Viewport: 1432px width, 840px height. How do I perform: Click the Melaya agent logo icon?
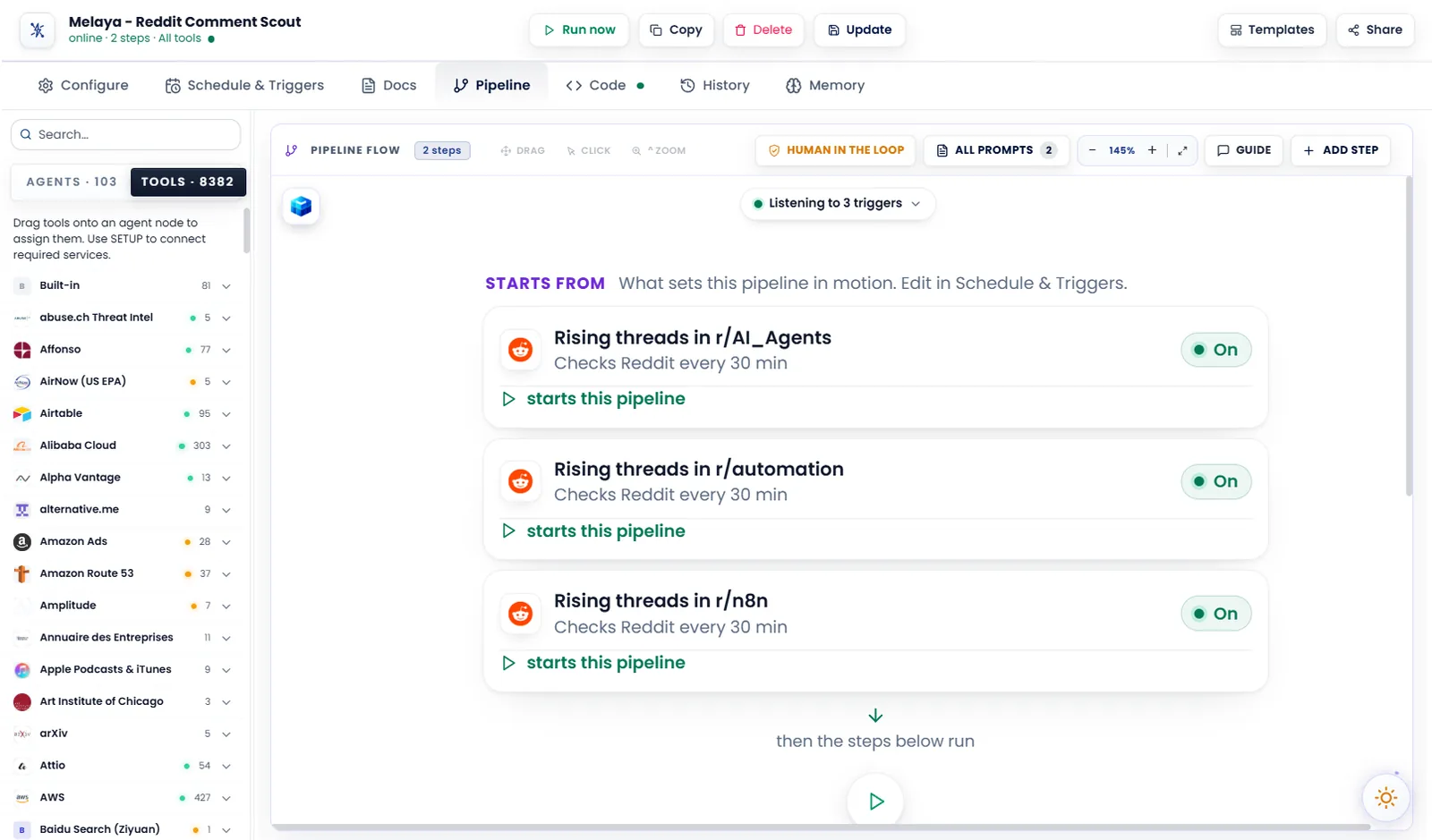pyautogui.click(x=38, y=30)
